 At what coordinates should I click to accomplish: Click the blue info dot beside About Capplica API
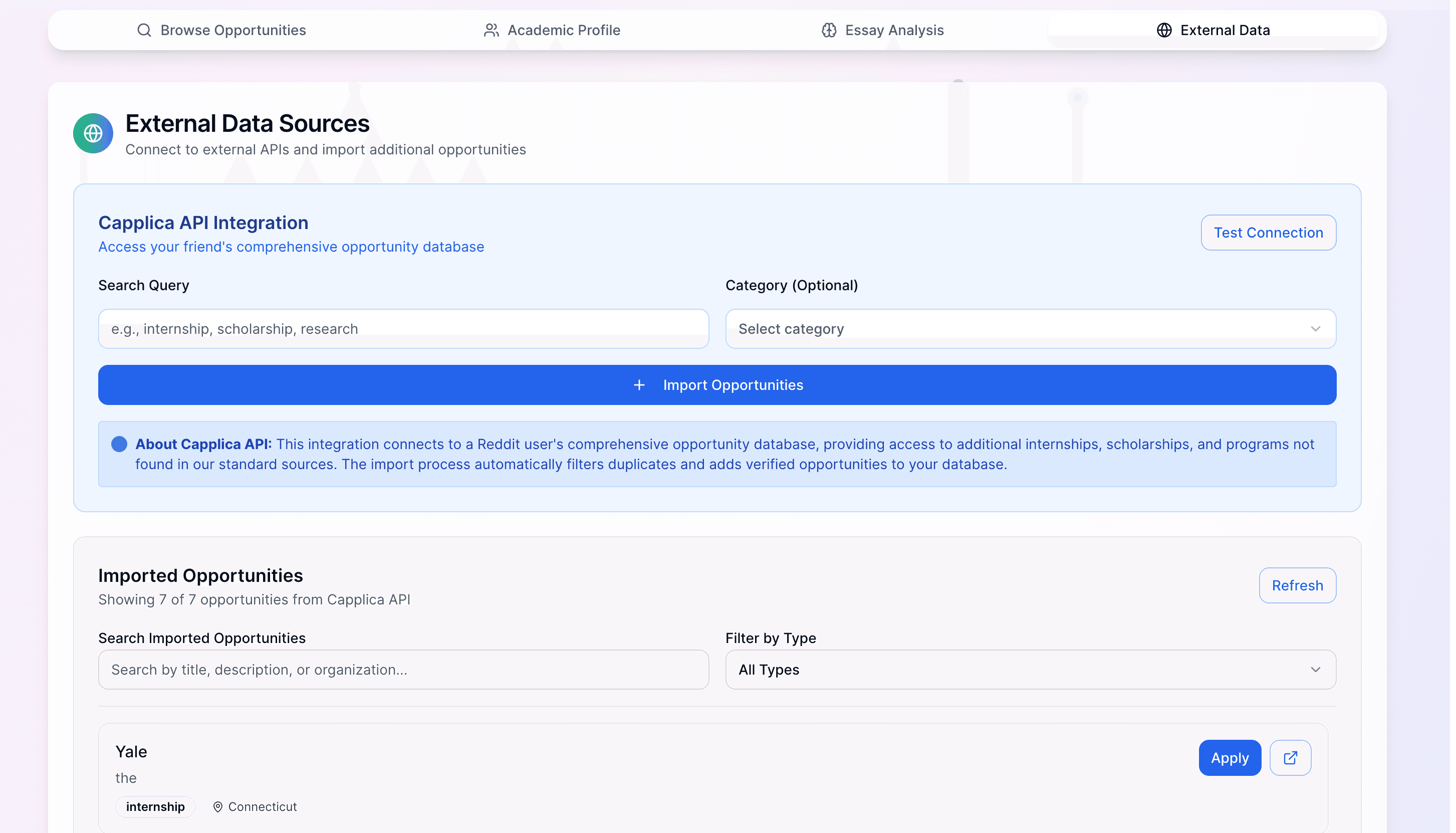(120, 445)
